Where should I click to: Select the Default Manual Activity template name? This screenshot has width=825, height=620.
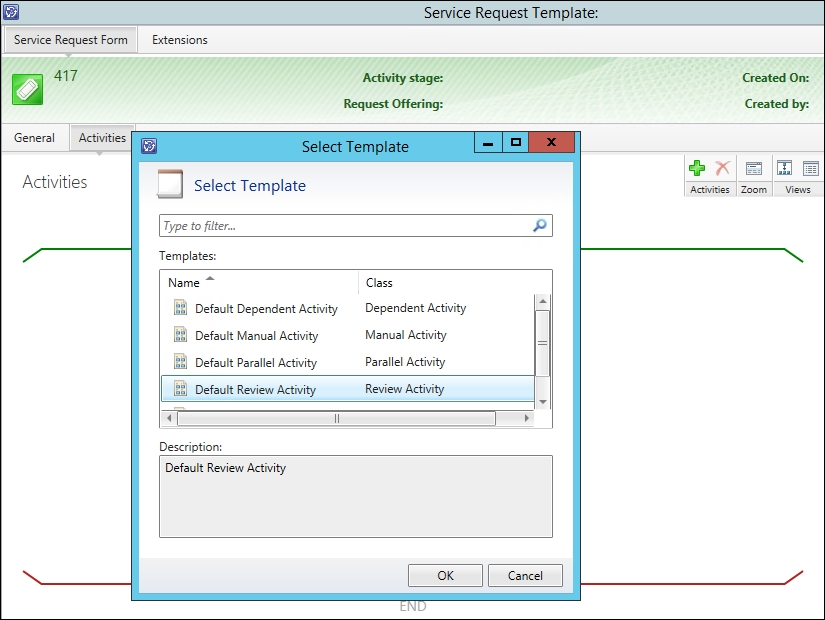(x=257, y=336)
